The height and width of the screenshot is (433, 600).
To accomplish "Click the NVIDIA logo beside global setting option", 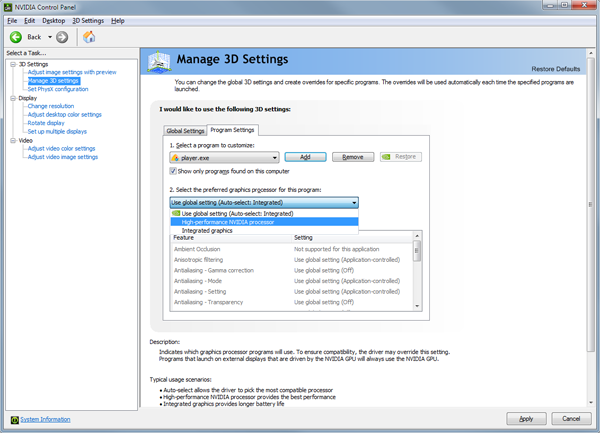I will point(176,213).
